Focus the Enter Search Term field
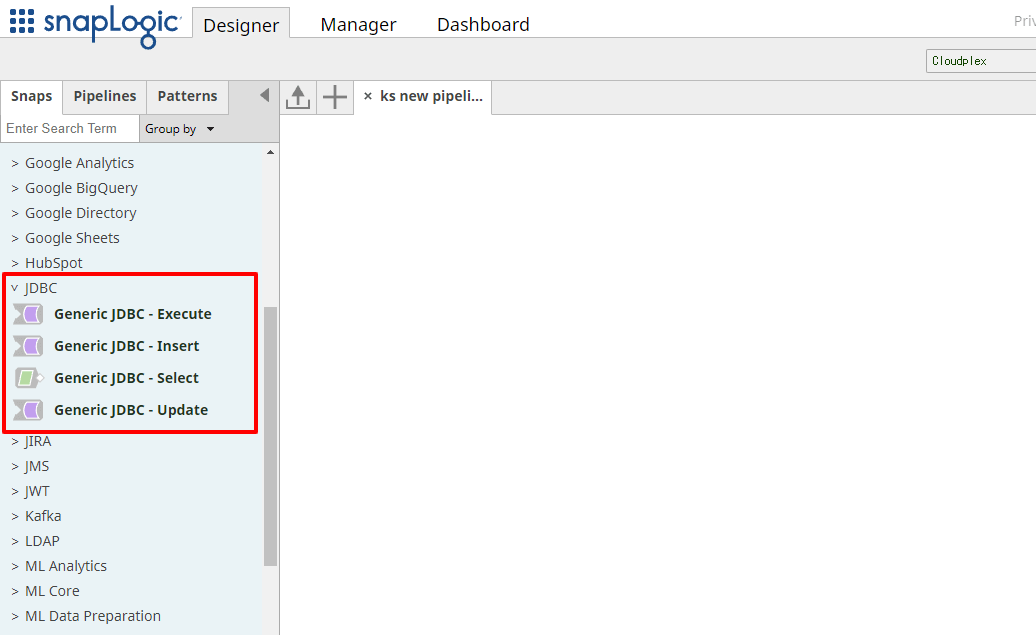Viewport: 1036px width, 635px height. click(x=70, y=128)
